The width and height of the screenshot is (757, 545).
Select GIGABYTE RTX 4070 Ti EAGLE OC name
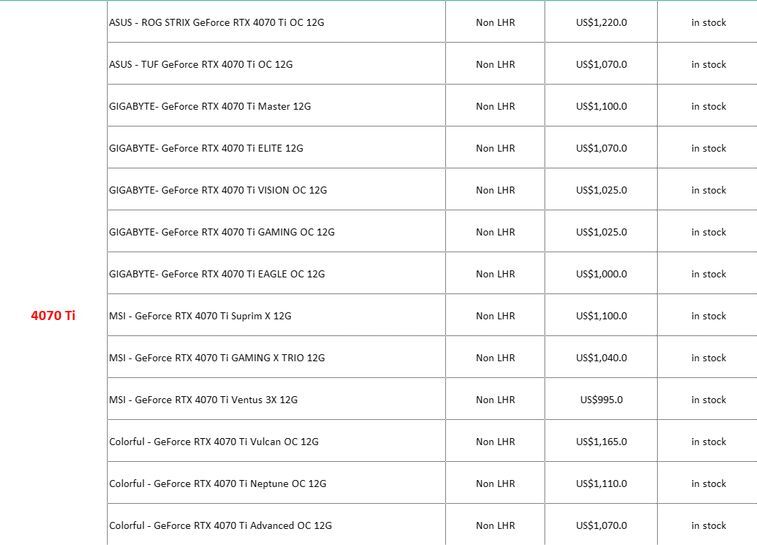click(x=216, y=274)
